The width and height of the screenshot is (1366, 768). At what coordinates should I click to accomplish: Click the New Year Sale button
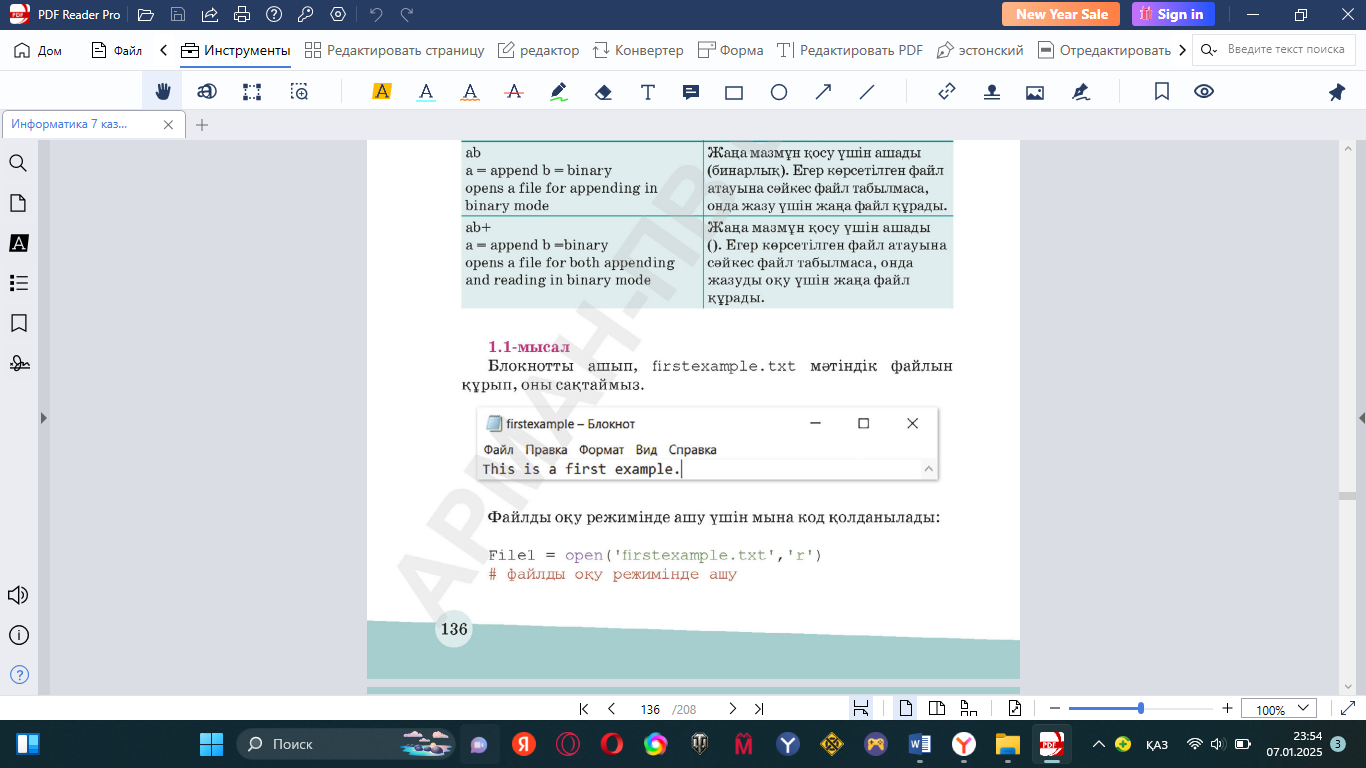1061,14
